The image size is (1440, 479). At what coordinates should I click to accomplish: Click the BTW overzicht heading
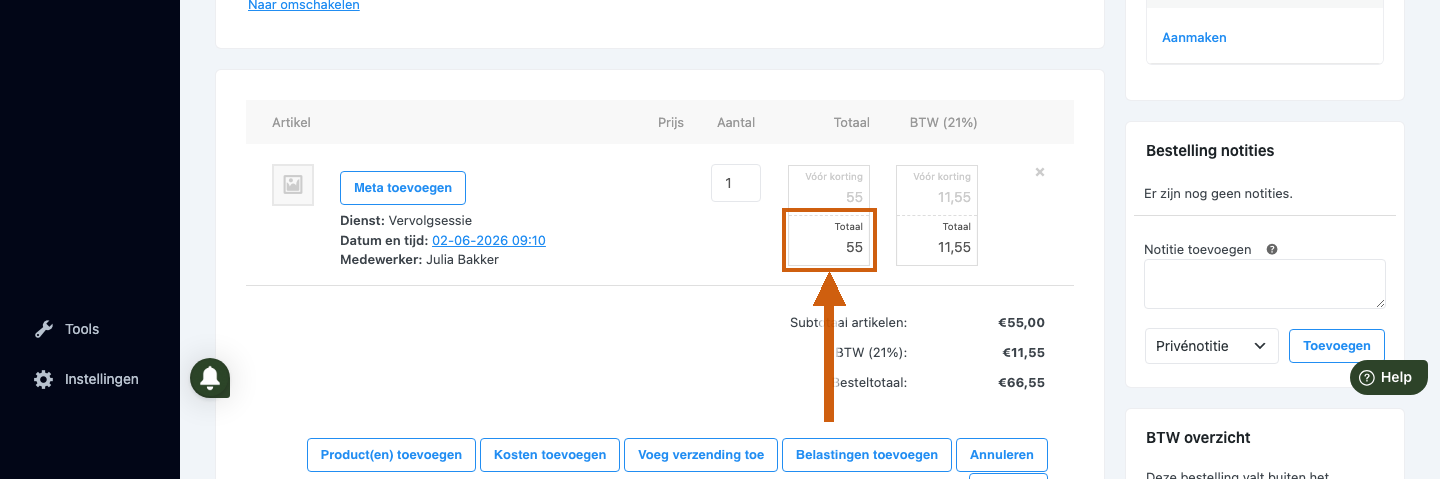1198,437
